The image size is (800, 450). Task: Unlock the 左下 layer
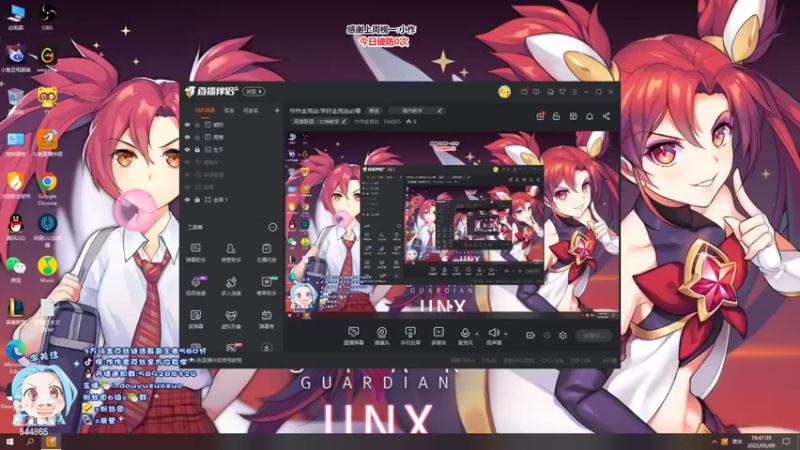point(197,149)
